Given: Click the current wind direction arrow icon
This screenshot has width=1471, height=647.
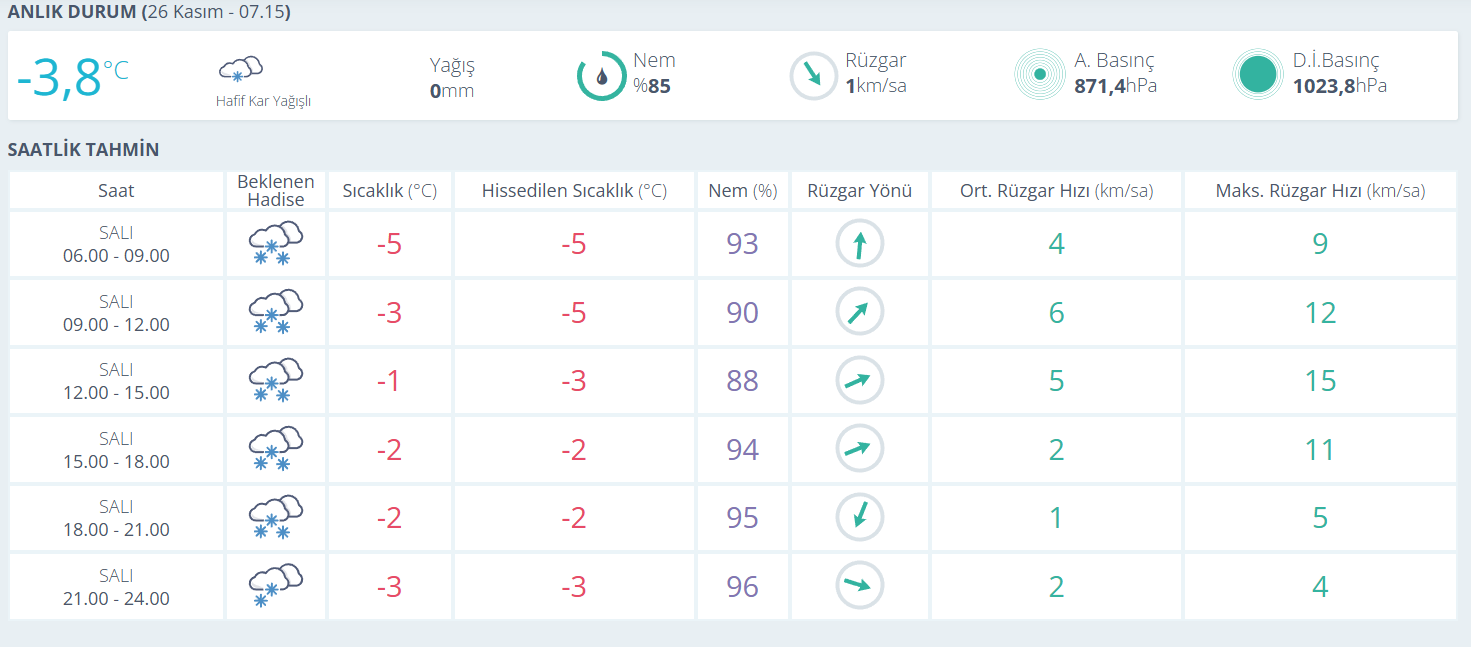Looking at the screenshot, I should tap(814, 76).
